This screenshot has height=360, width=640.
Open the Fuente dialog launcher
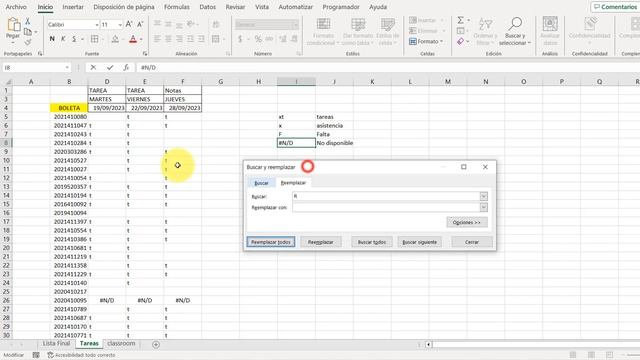coord(145,53)
